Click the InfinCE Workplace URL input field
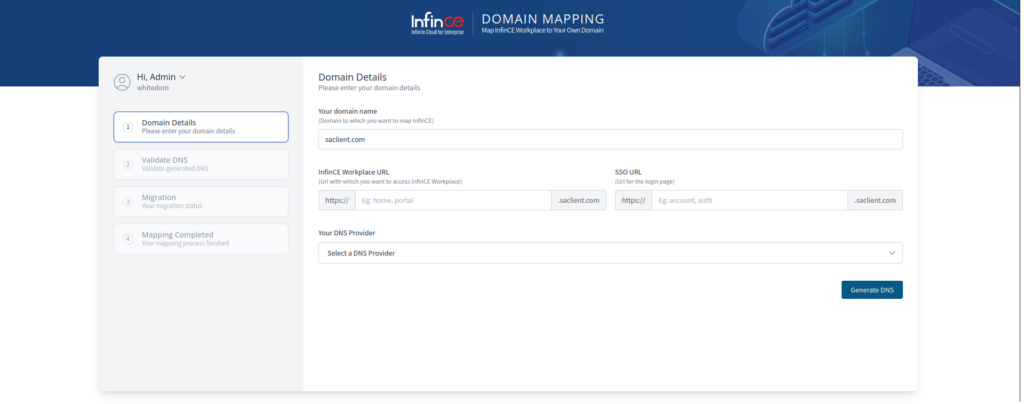 pyautogui.click(x=453, y=200)
